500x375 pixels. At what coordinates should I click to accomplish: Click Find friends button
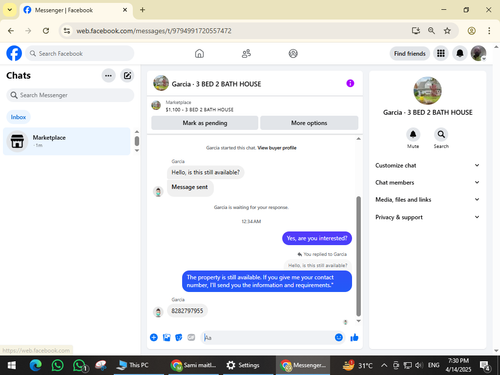click(x=410, y=53)
